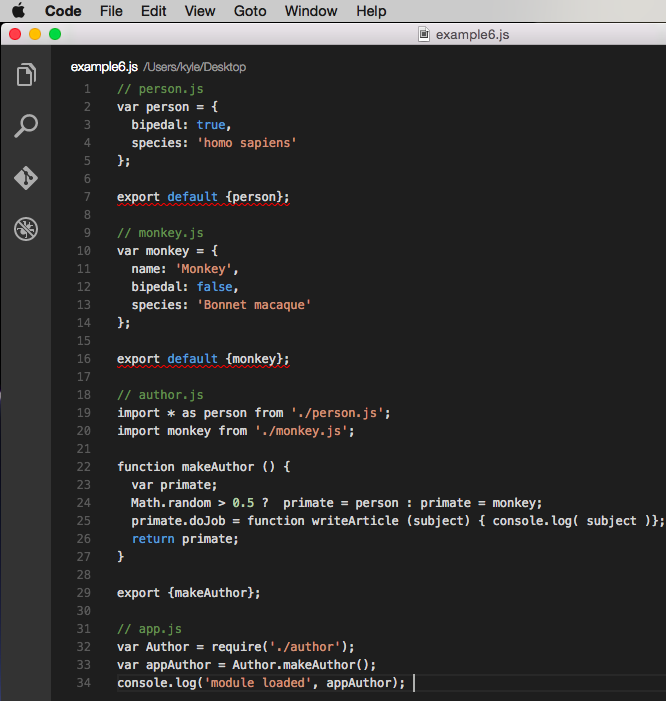The image size is (666, 701).
Task: Open the Code application menu
Action: 63,11
